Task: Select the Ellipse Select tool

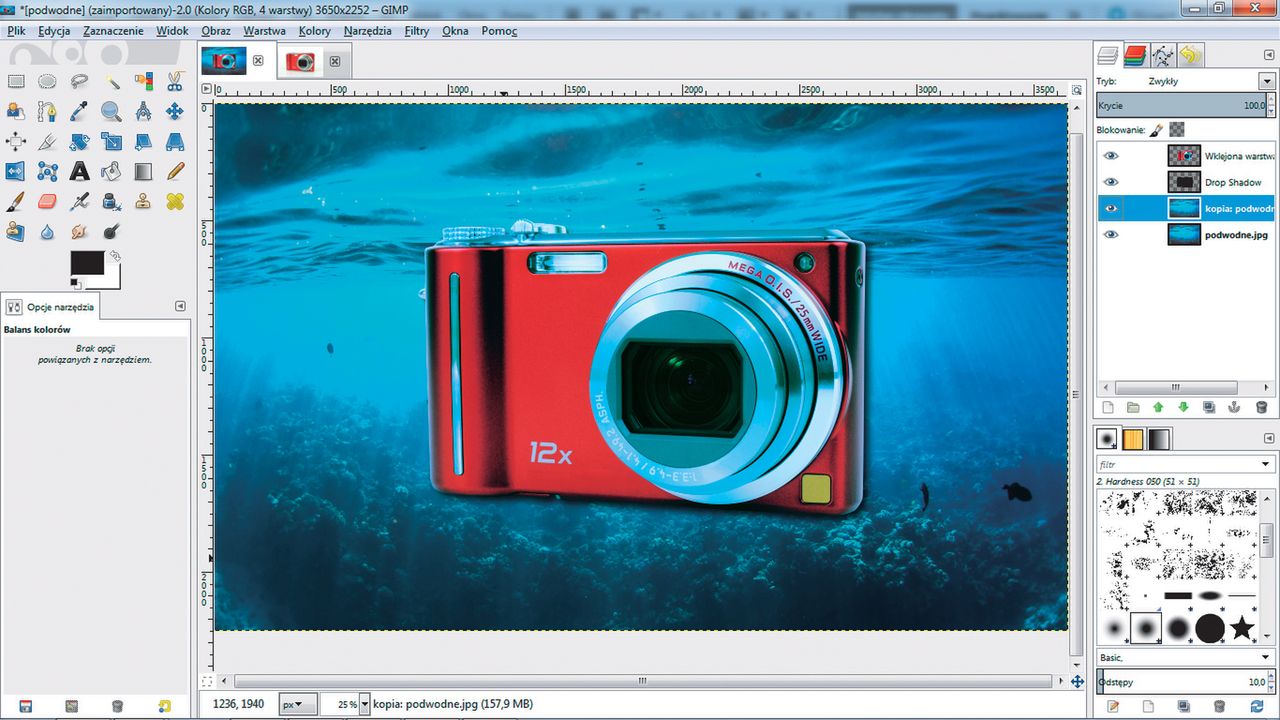Action: [x=47, y=81]
